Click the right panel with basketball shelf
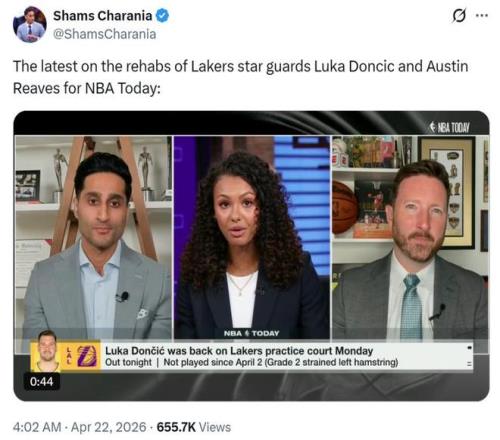 coord(410,237)
